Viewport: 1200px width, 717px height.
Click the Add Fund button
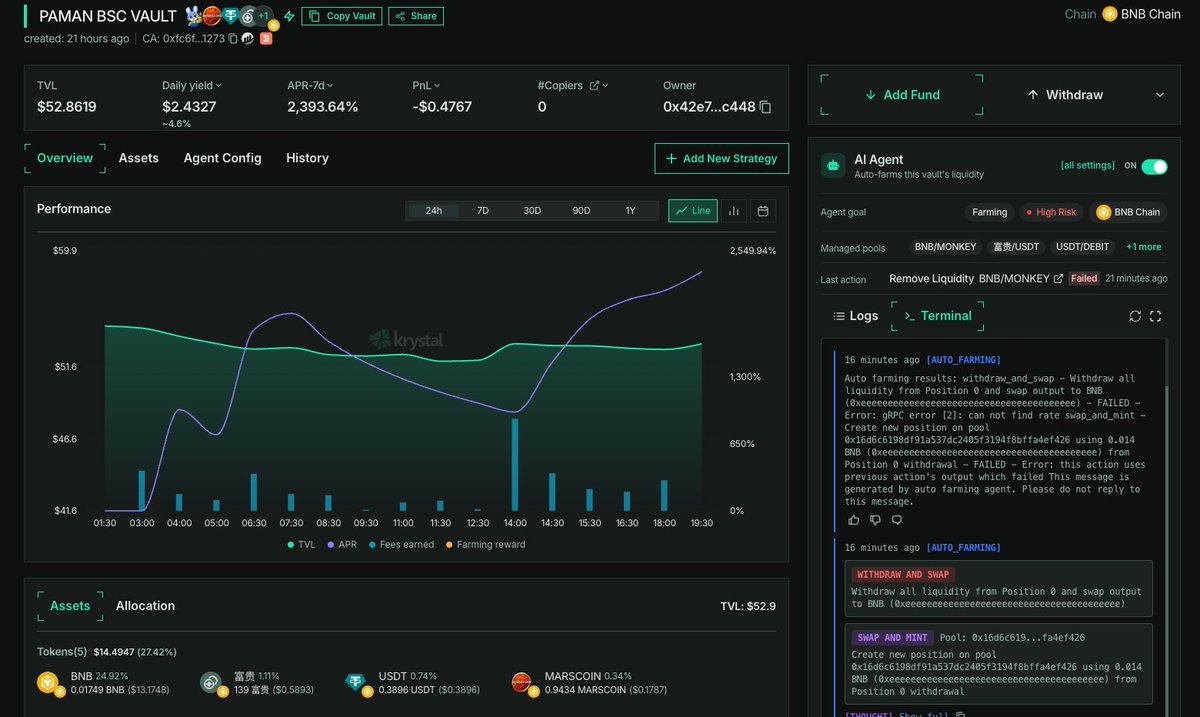pyautogui.click(x=902, y=95)
